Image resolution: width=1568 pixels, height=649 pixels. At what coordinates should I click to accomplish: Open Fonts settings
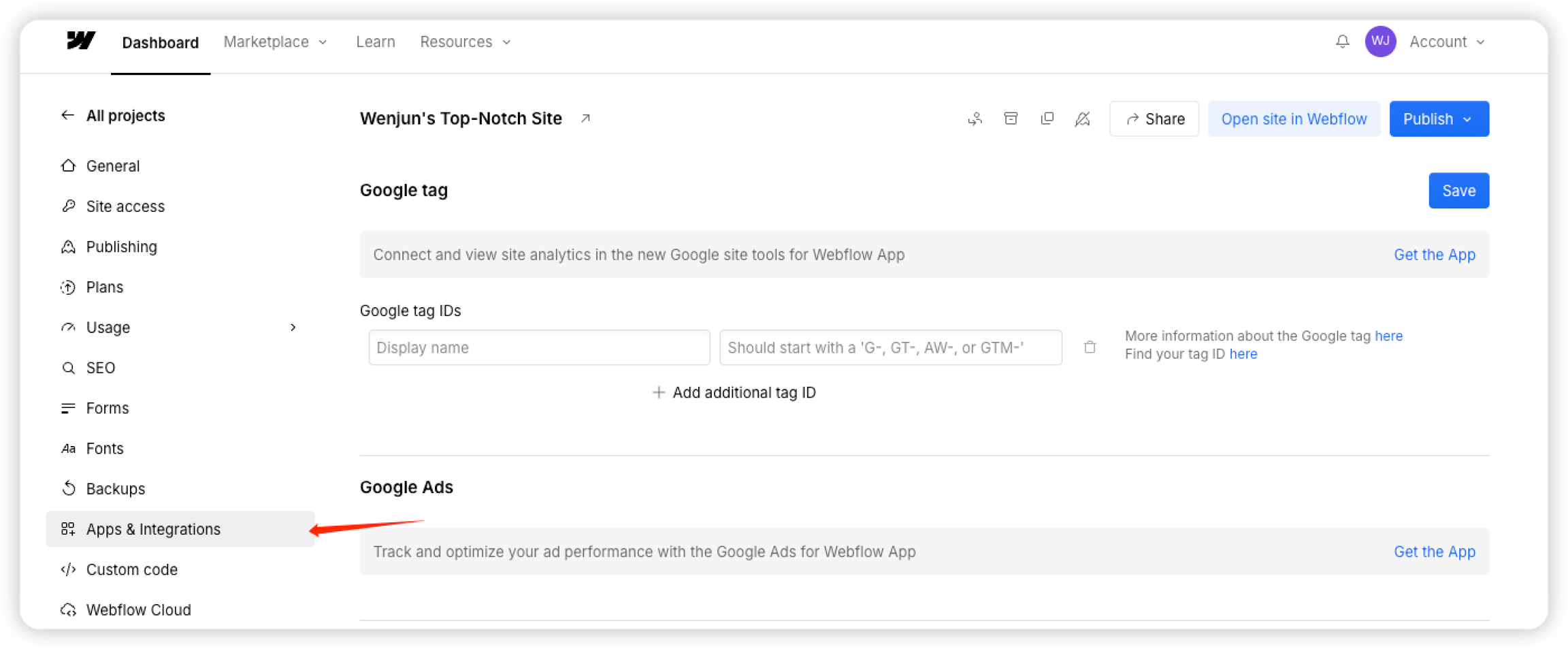click(105, 448)
